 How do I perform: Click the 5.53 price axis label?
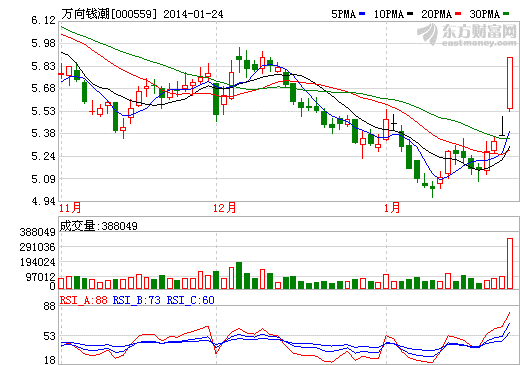click(43, 111)
